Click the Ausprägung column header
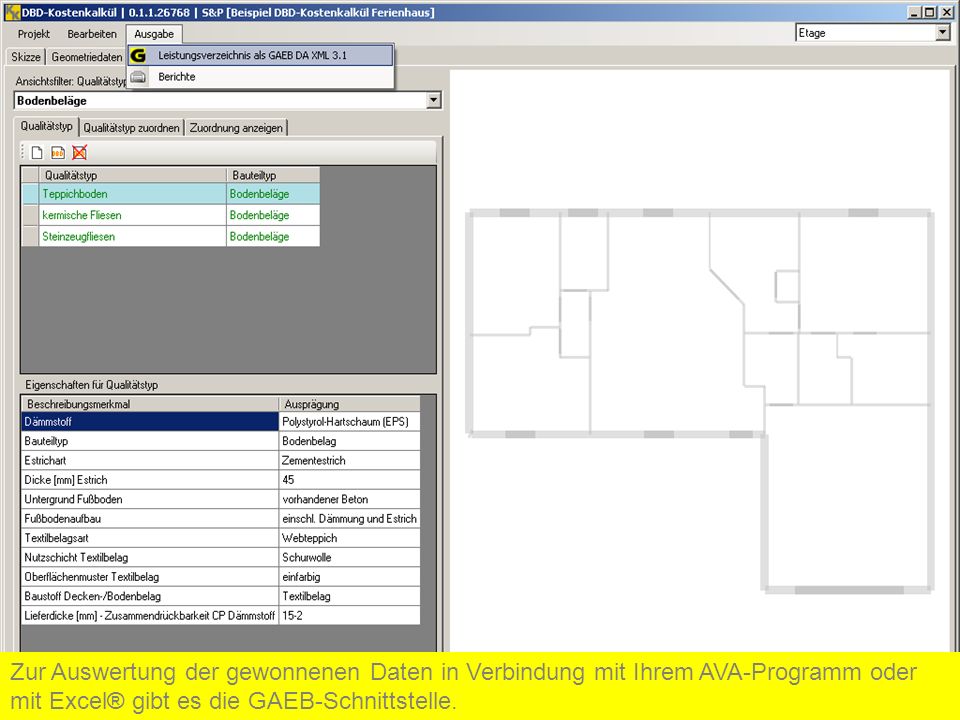 350,404
